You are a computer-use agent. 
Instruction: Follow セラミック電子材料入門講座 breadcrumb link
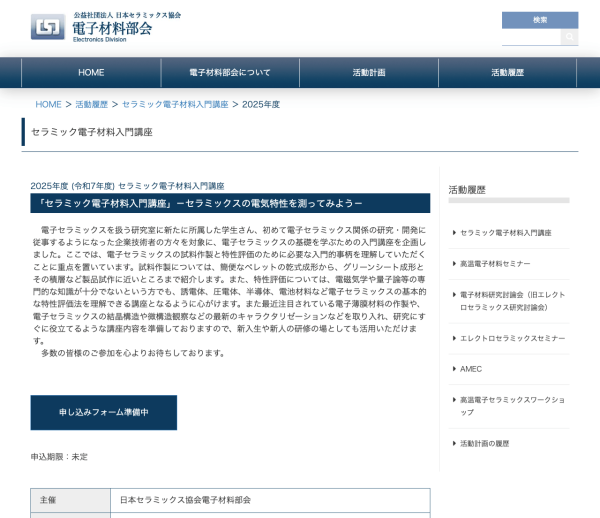(x=175, y=104)
